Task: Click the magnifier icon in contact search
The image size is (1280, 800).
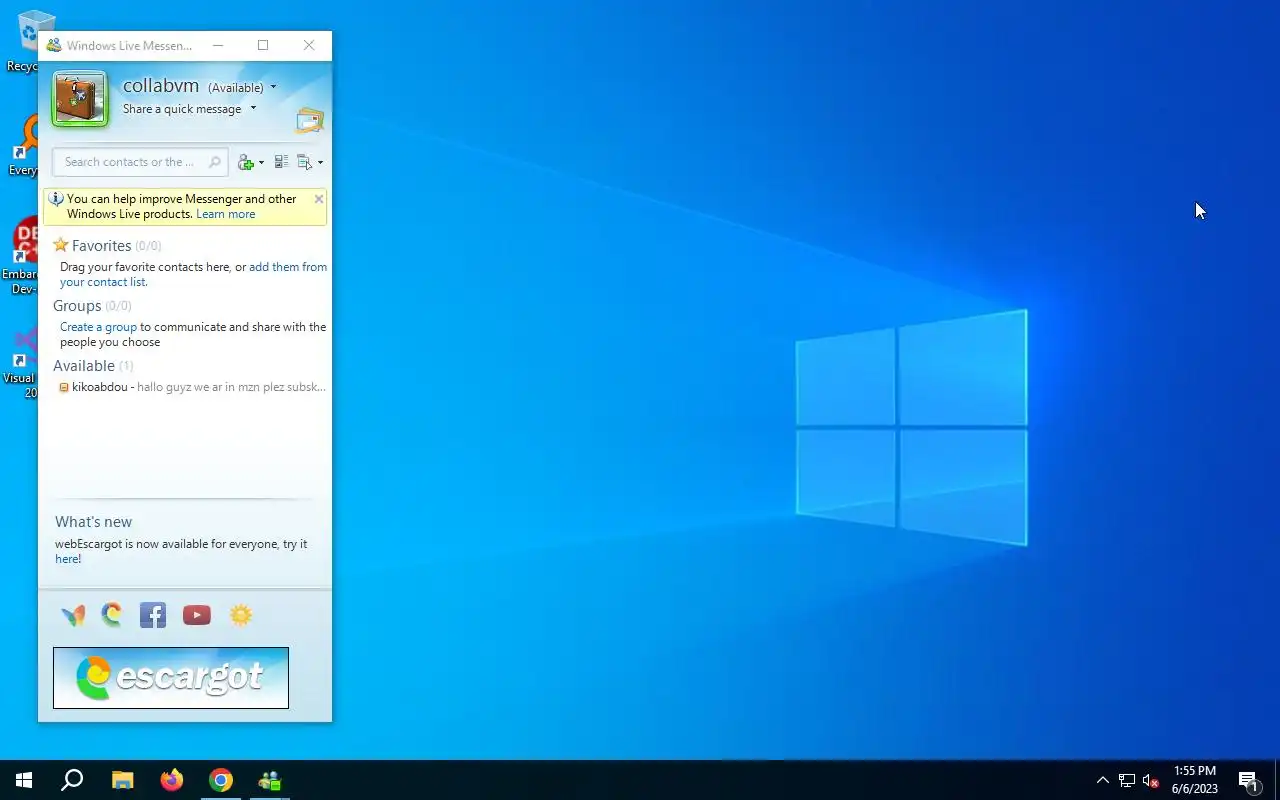Action: [x=215, y=162]
